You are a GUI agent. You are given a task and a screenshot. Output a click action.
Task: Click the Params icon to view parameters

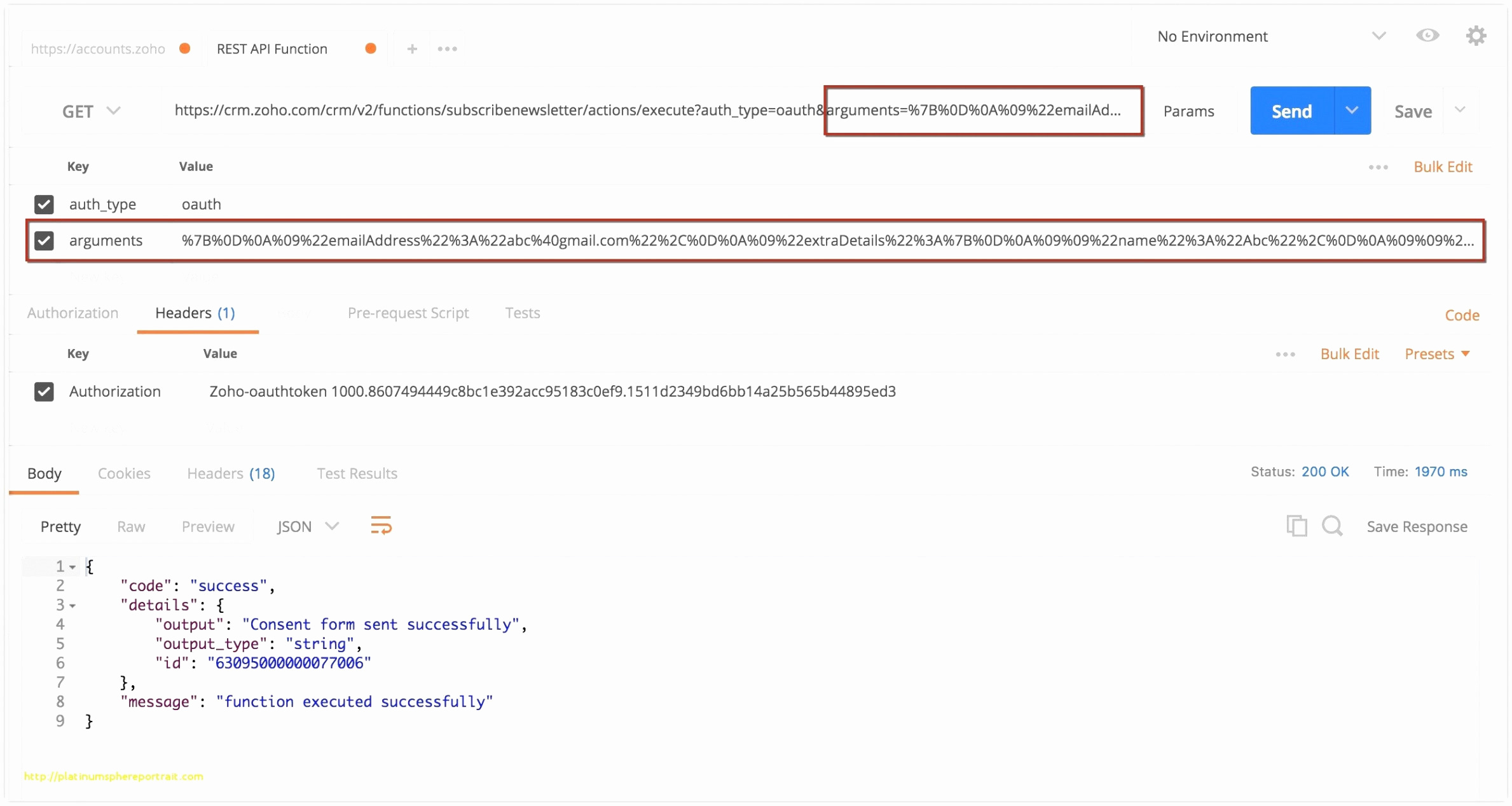pos(1191,111)
